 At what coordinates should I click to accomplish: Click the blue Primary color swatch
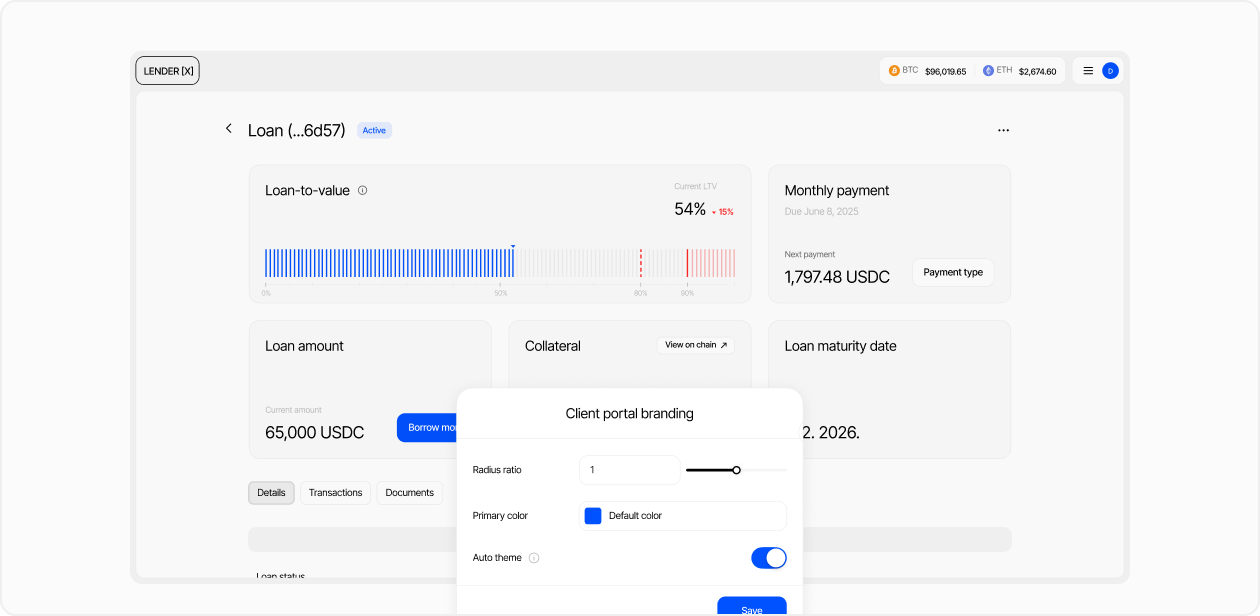tap(593, 516)
